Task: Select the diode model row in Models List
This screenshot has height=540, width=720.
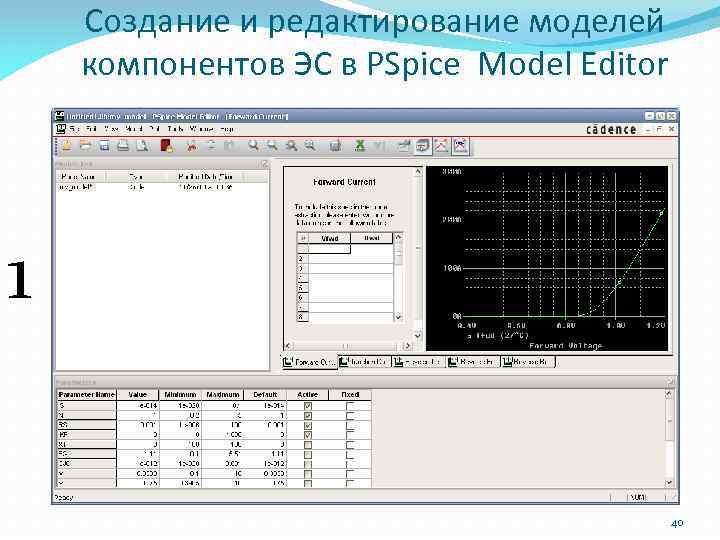Action: pyautogui.click(x=162, y=187)
